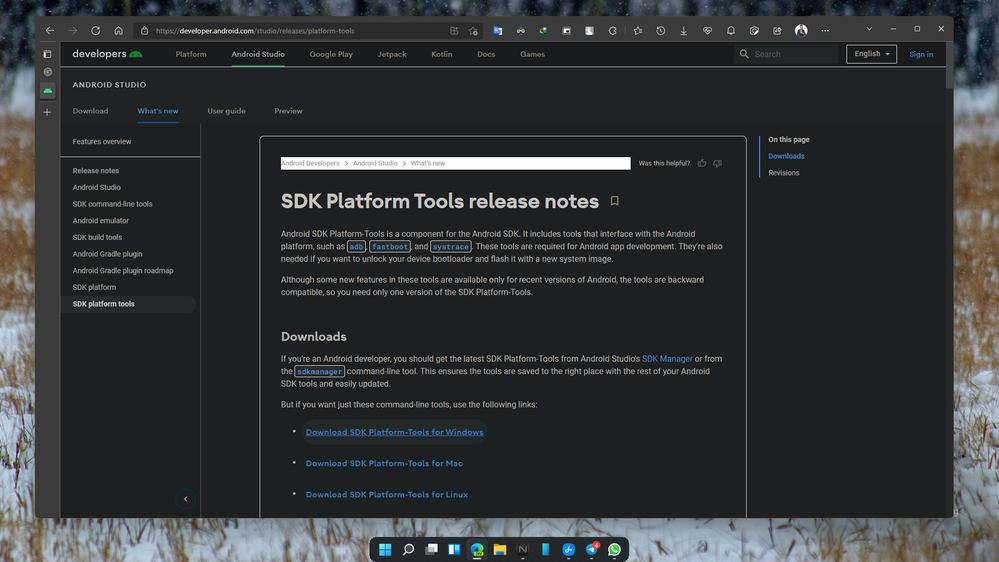This screenshot has width=999, height=562.
Task: Switch to the Preview tab
Action: click(x=288, y=111)
